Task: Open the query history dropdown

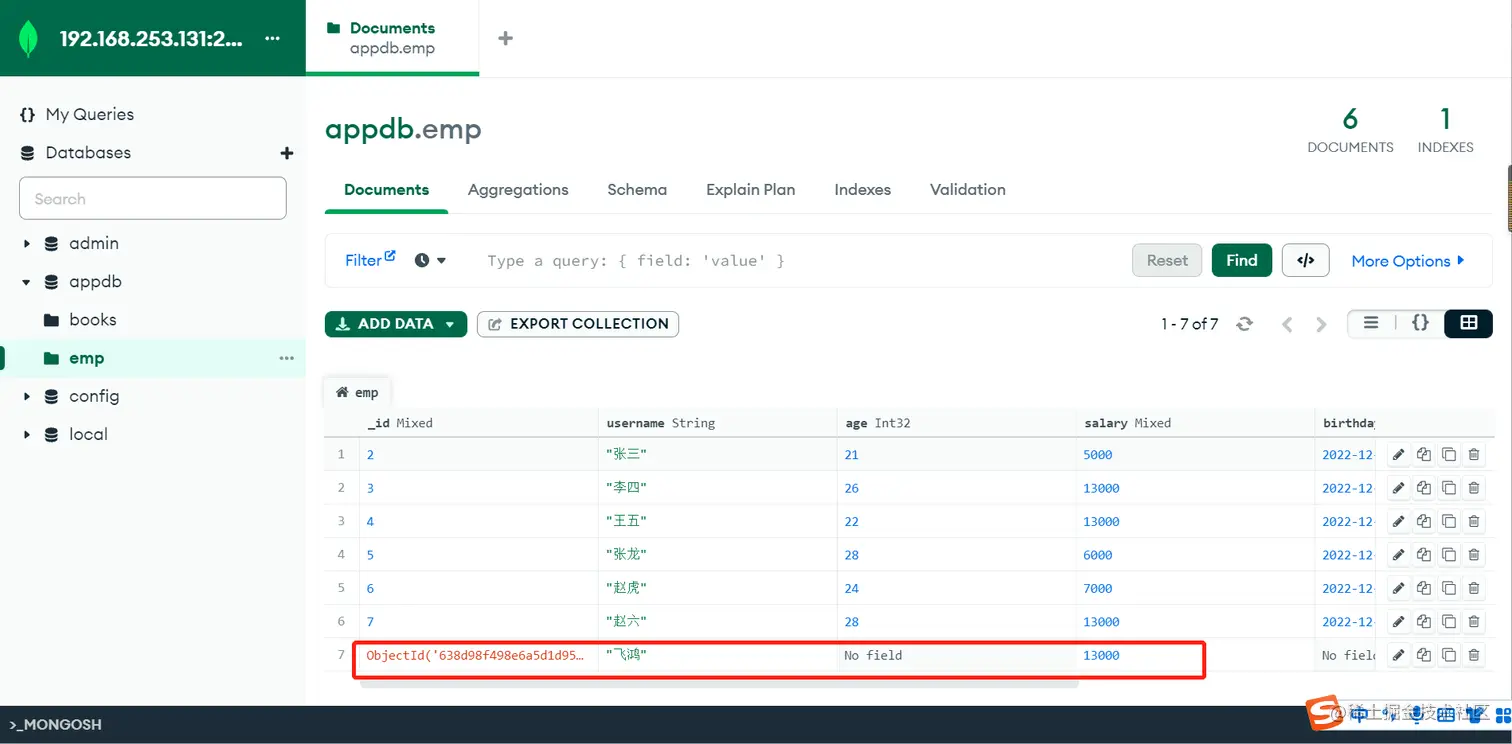Action: 430,260
